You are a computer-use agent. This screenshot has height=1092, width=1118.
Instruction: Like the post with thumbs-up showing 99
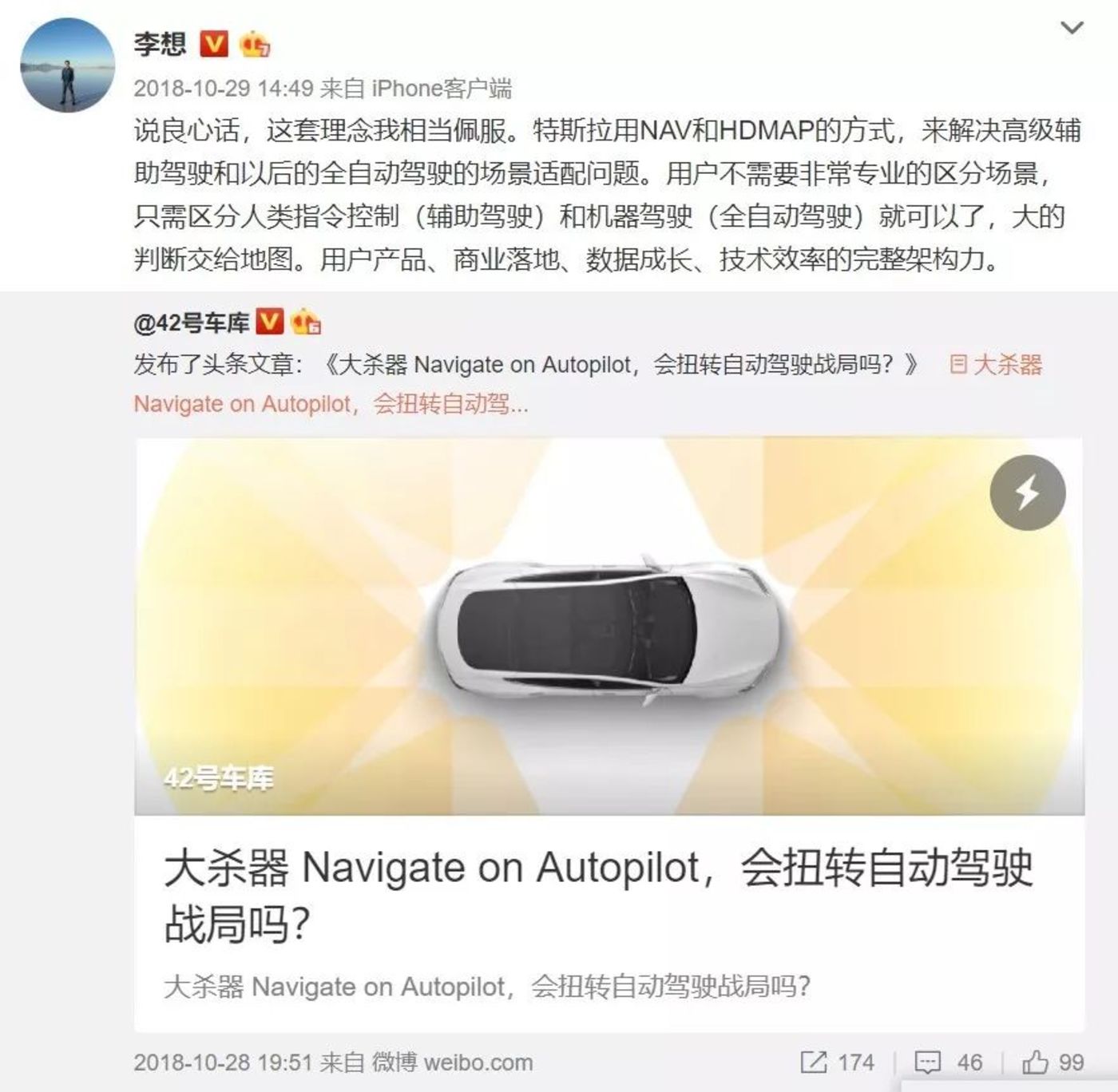pos(1053,1062)
